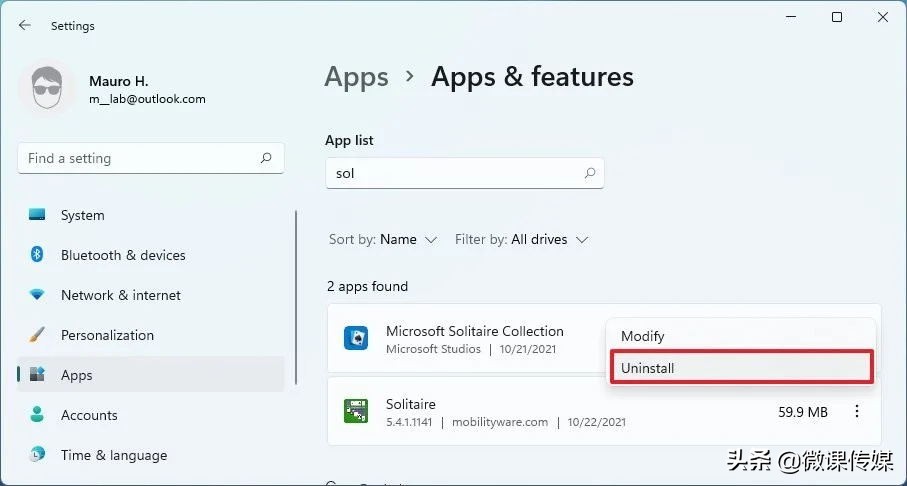Viewport: 907px width, 486px height.
Task: Open Mauro H. profile avatar
Action: click(47, 89)
